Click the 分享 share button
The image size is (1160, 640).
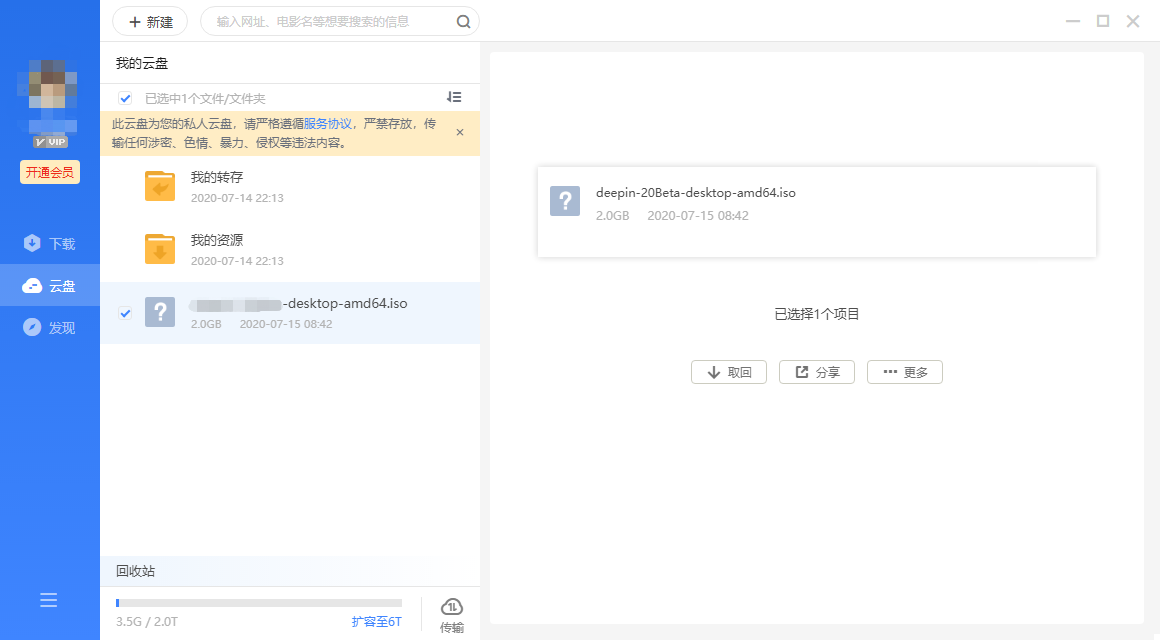click(x=816, y=372)
